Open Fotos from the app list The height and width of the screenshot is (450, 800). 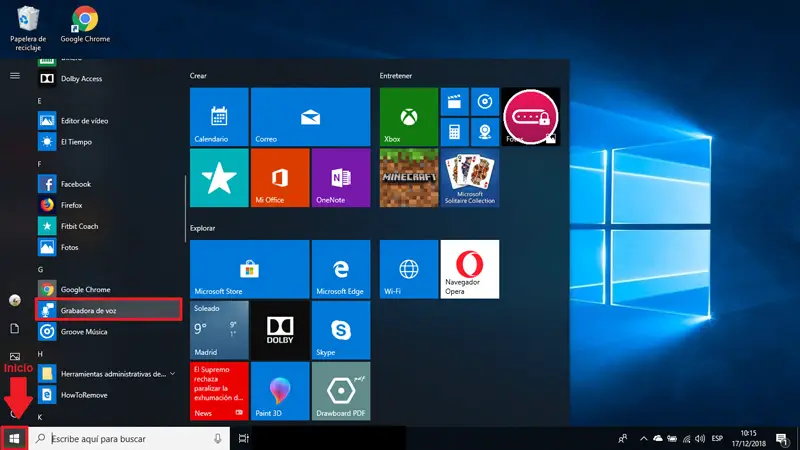click(x=108, y=247)
